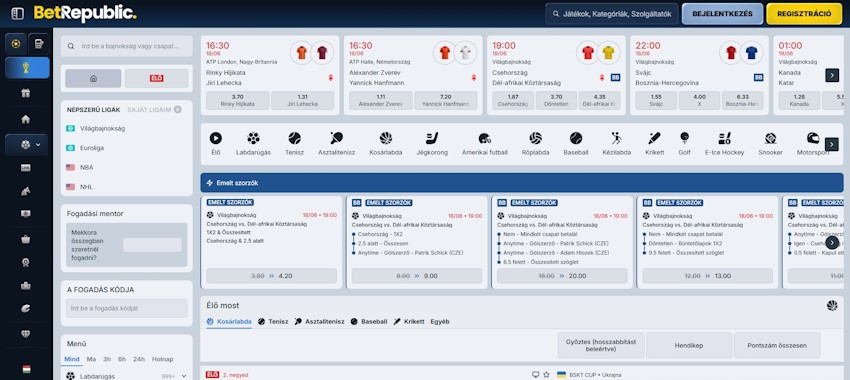The width and height of the screenshot is (850, 380).
Task: Open the bet slip icon in sidebar
Action: pos(38,44)
